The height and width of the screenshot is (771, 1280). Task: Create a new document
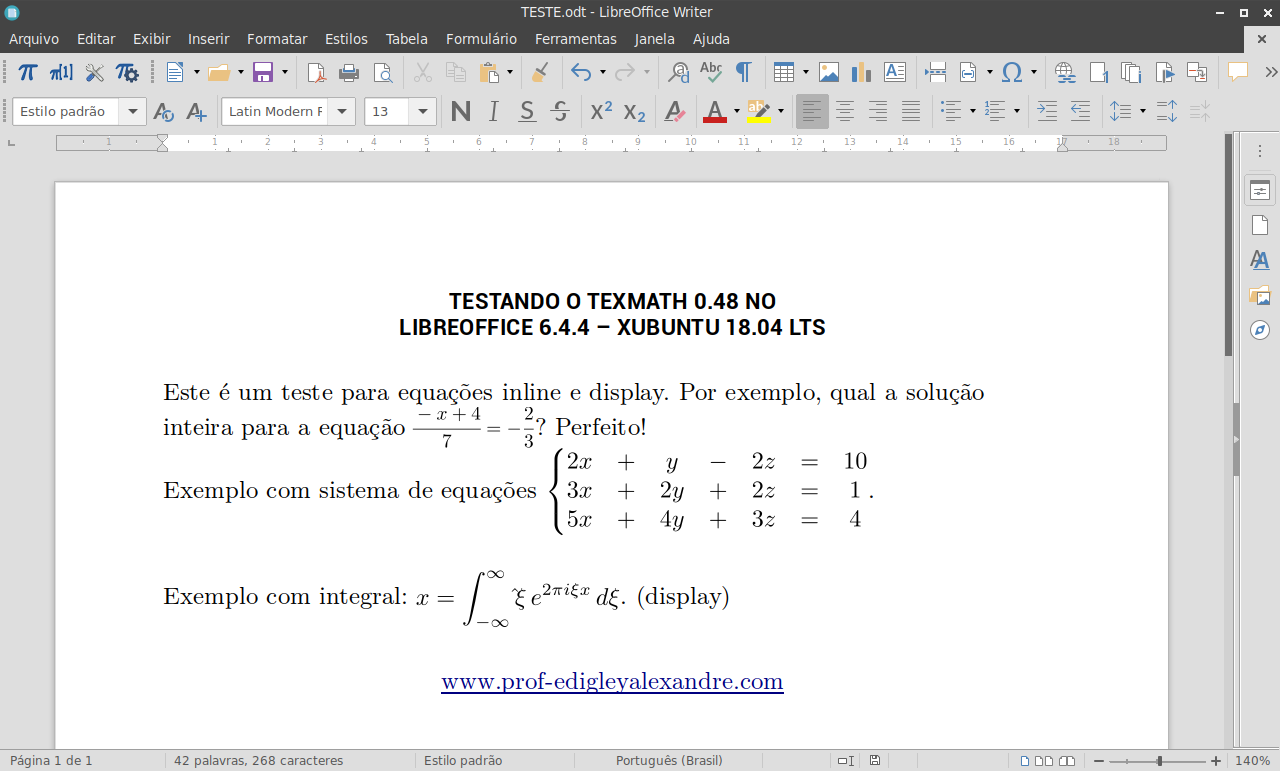pos(175,72)
